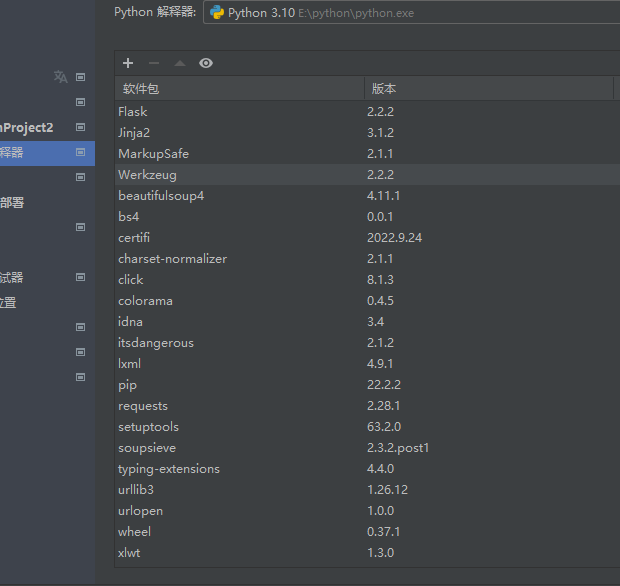The height and width of the screenshot is (586, 620).
Task: Select the MarkupSafe package
Action: point(367,153)
